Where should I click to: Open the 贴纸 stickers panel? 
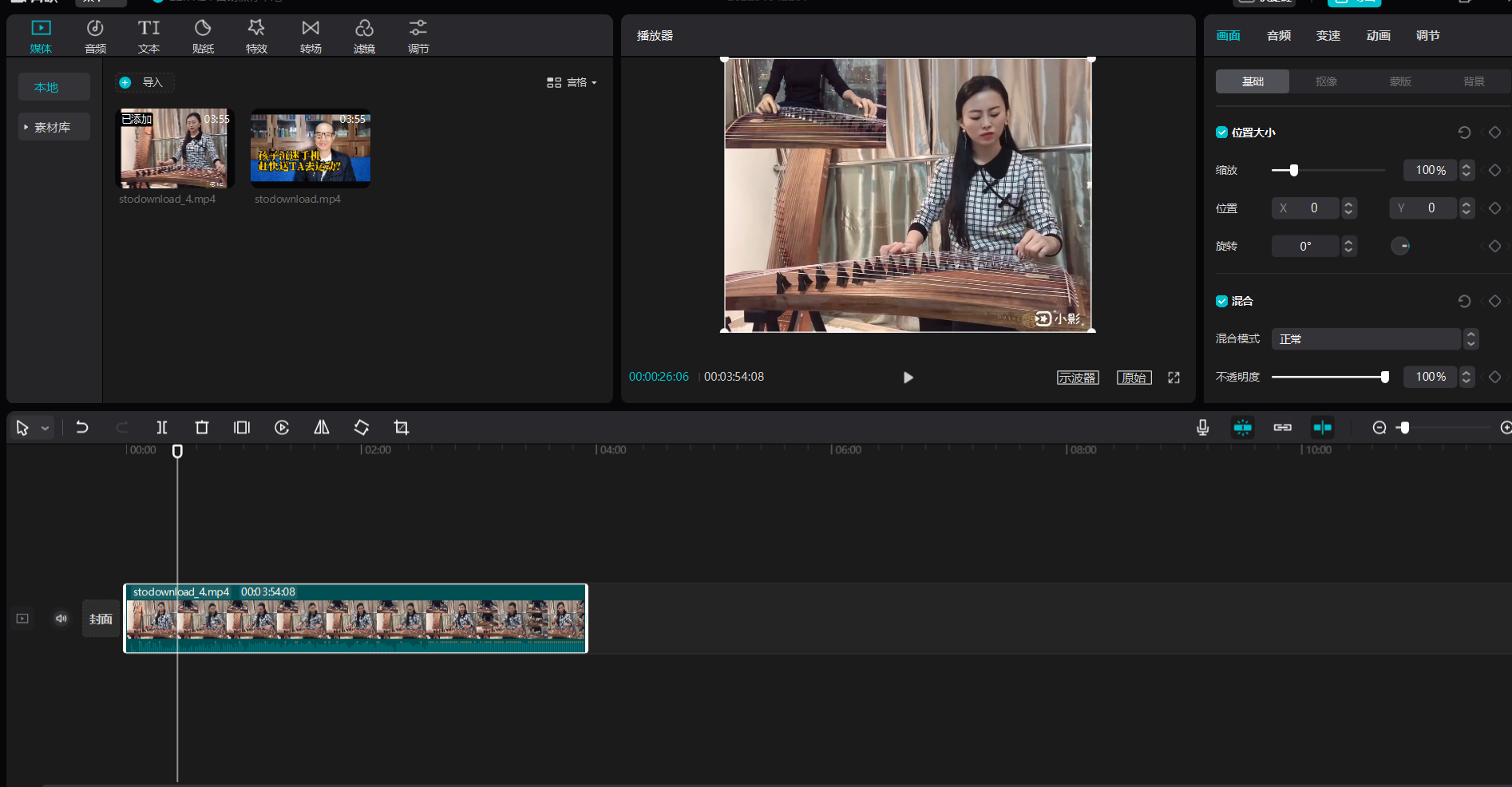point(203,37)
